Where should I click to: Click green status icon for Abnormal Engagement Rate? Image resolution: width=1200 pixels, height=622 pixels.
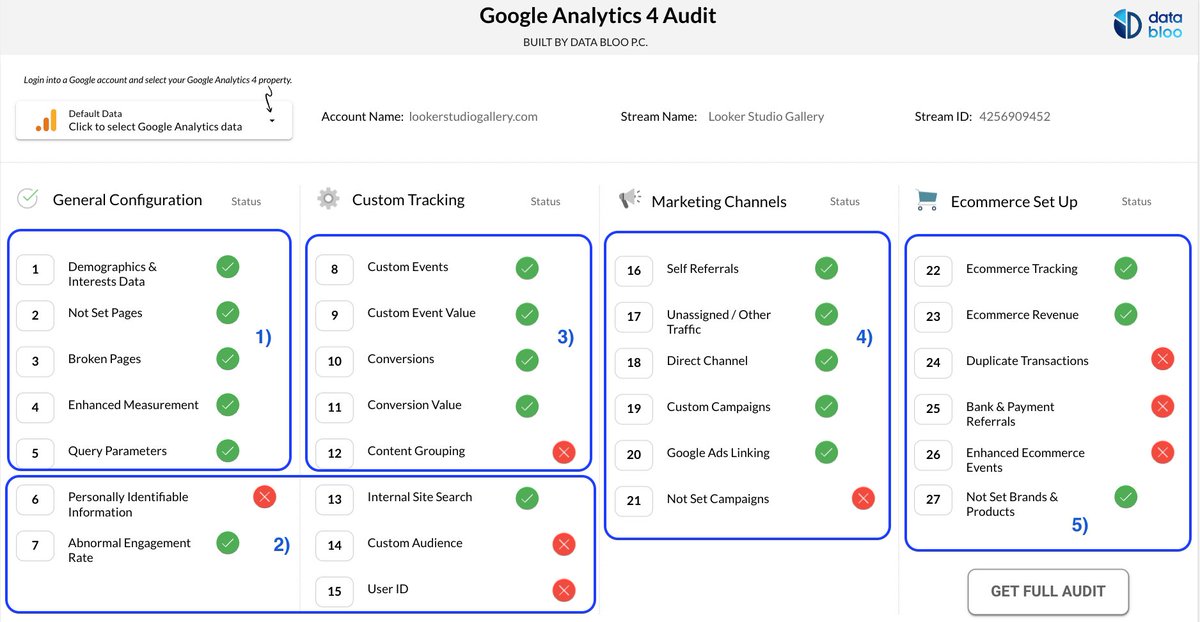coord(228,543)
